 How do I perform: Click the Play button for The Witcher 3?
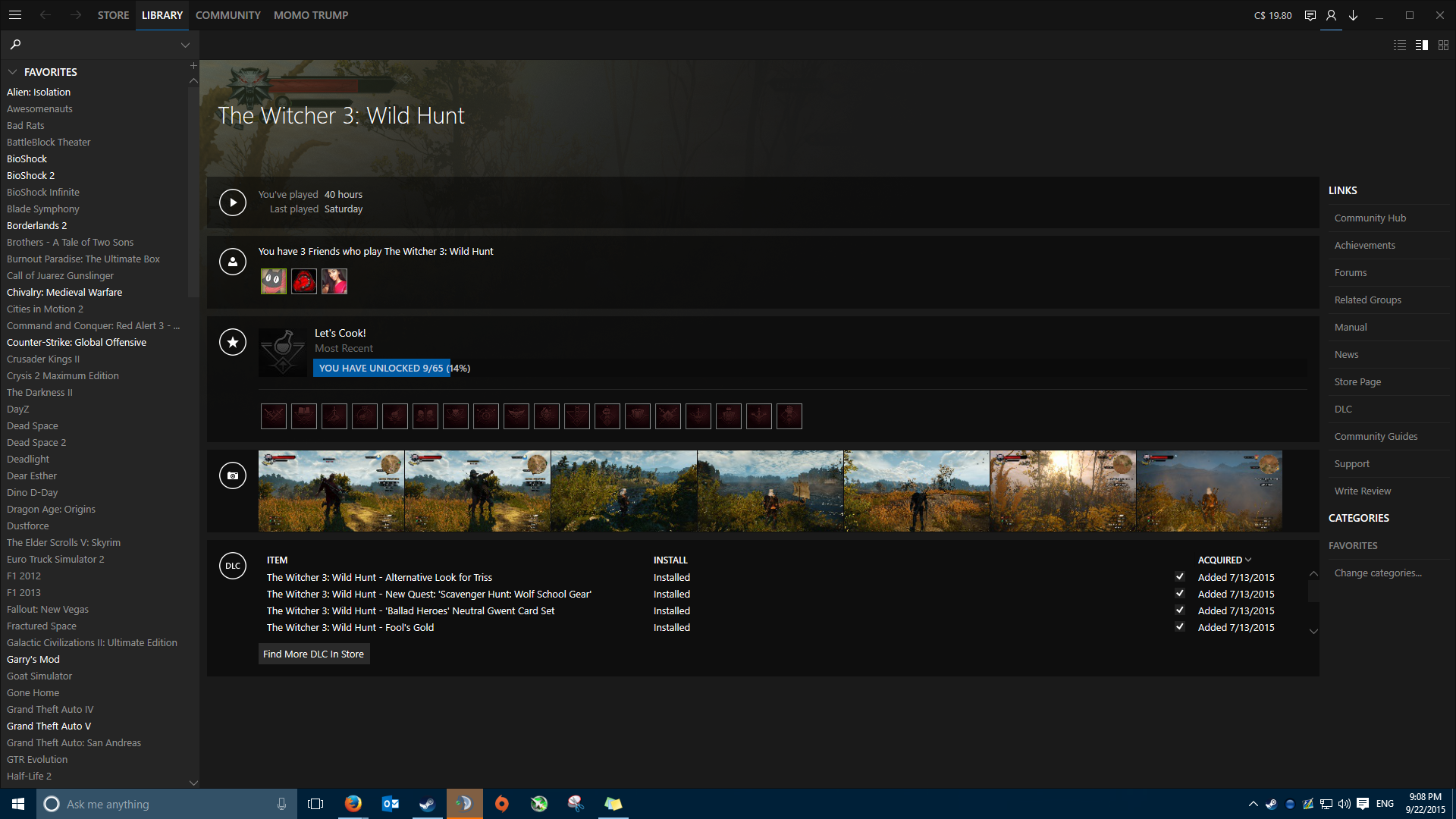point(233,202)
